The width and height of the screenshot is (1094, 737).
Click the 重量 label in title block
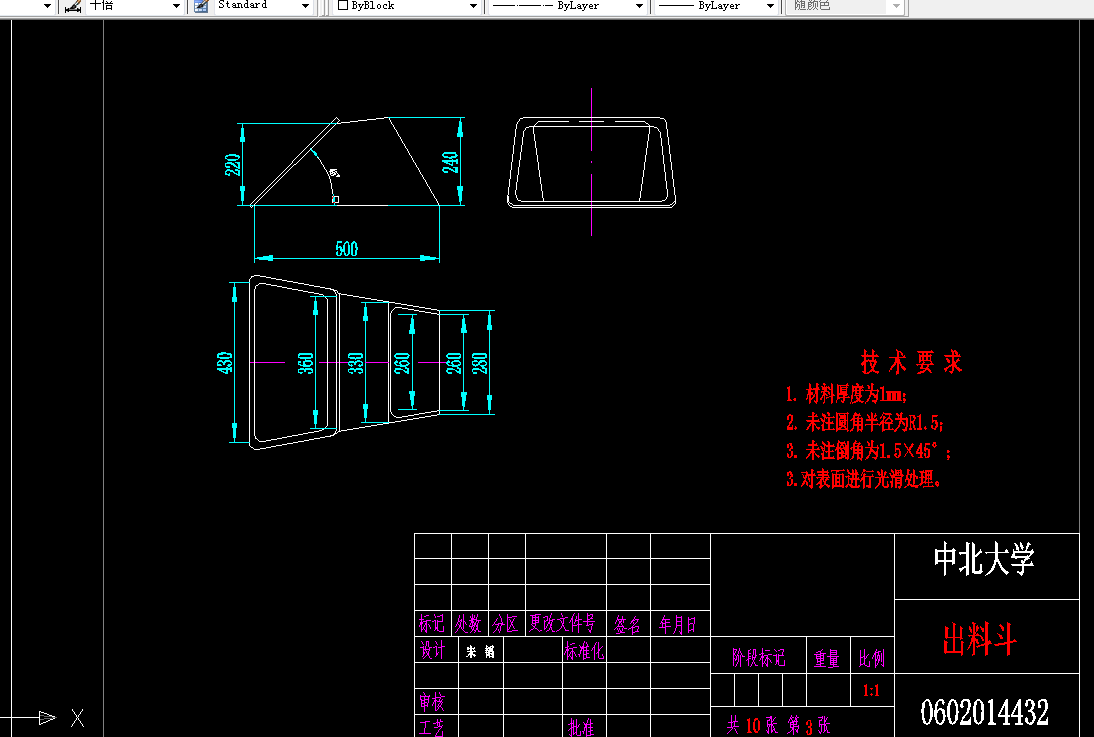pos(827,658)
